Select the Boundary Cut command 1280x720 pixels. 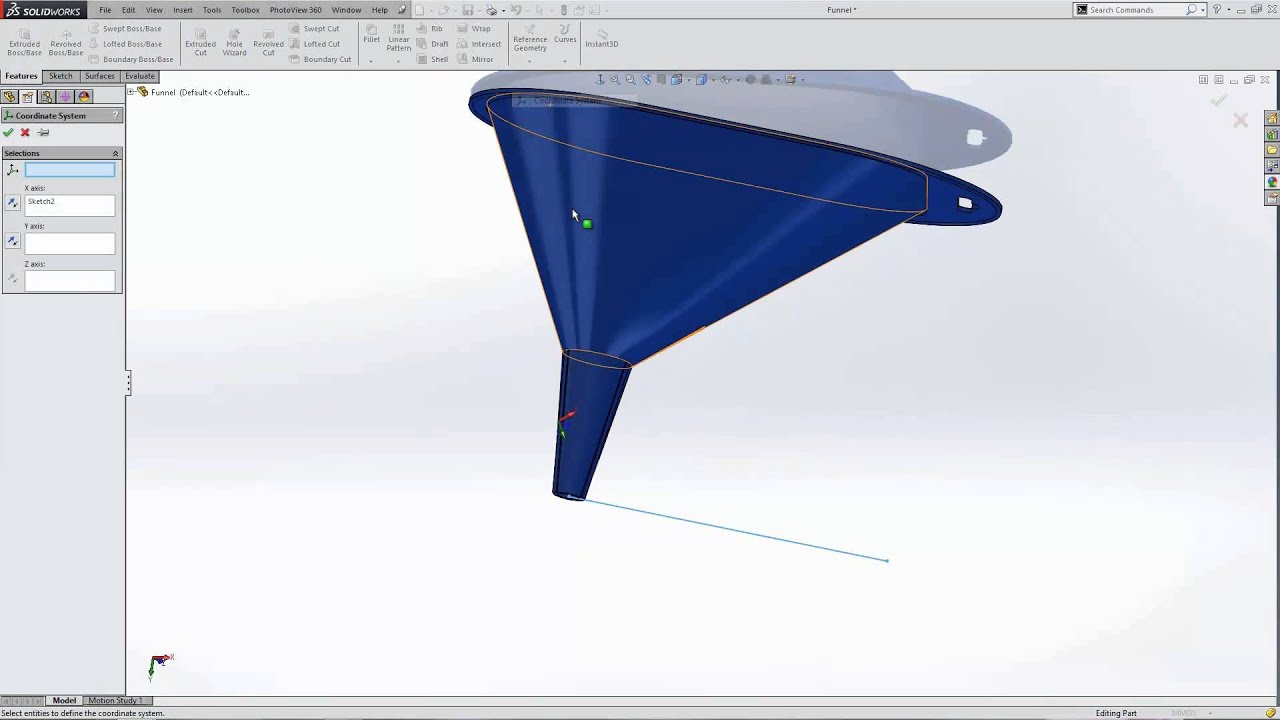pyautogui.click(x=321, y=59)
